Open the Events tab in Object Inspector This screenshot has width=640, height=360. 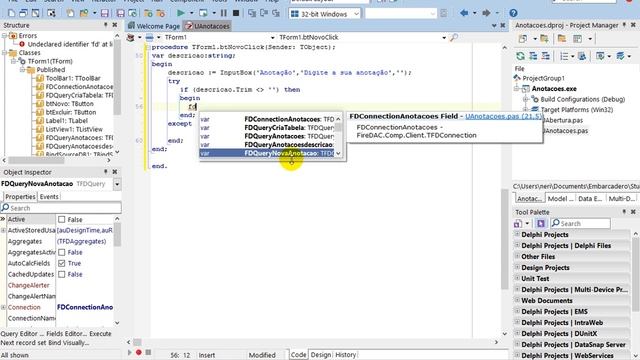[49, 197]
